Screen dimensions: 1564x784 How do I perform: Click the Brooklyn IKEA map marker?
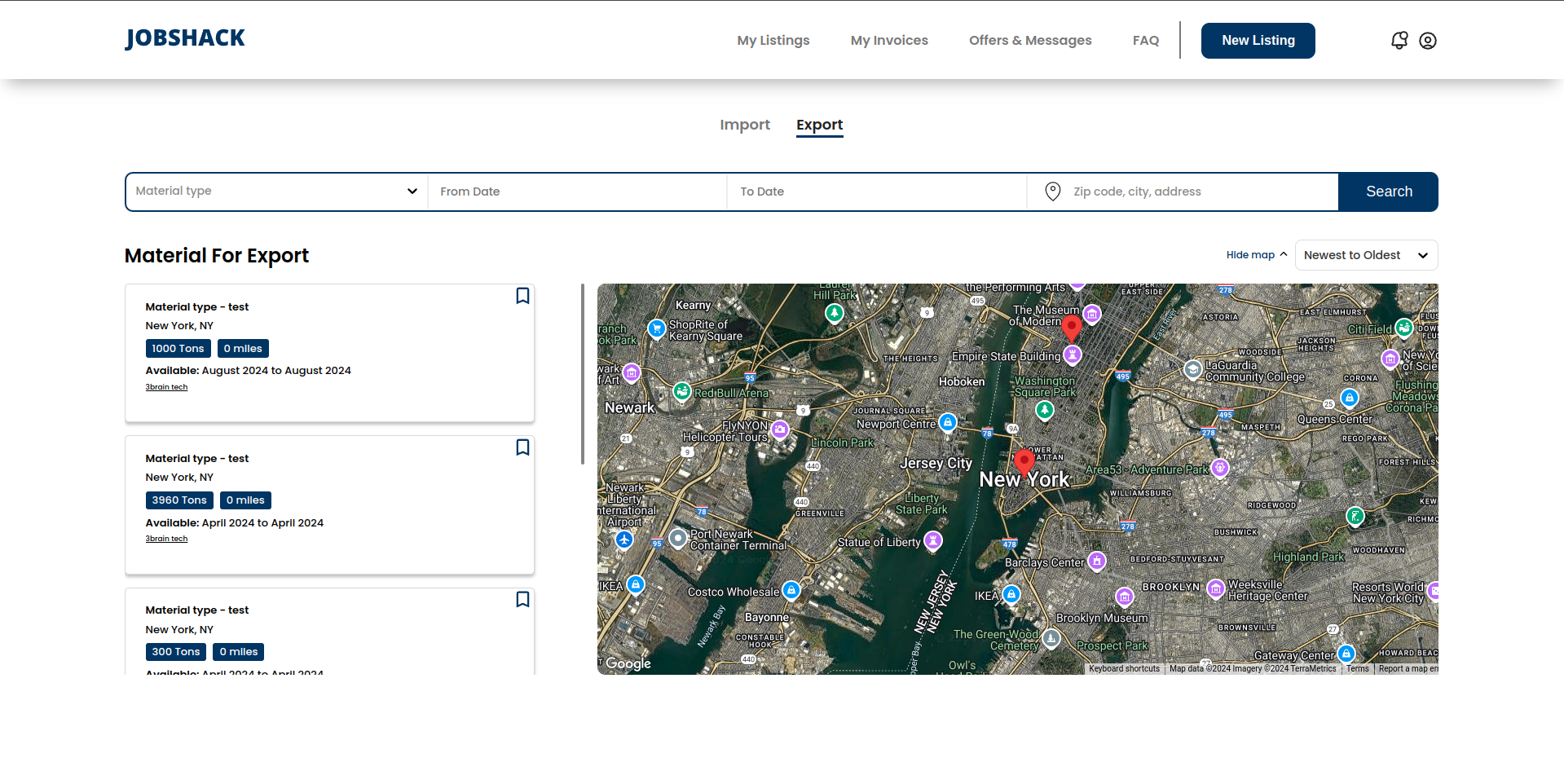tap(1011, 594)
